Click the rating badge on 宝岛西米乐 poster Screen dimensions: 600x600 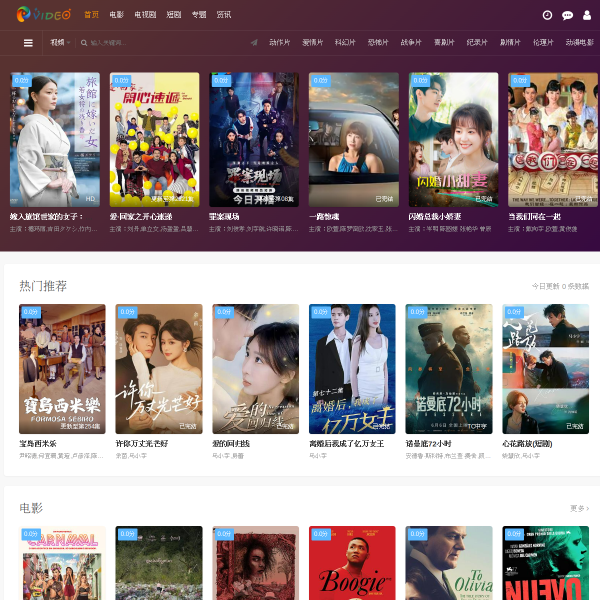click(30, 312)
